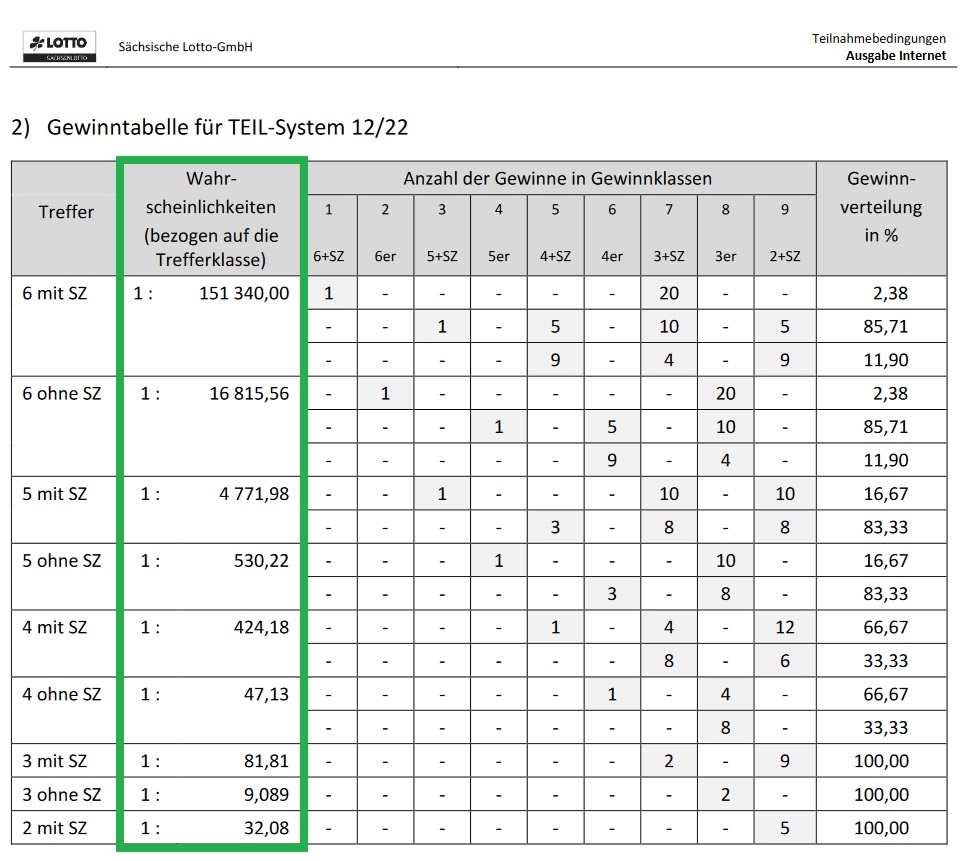Click the probability value '81,81'

[x=267, y=761]
